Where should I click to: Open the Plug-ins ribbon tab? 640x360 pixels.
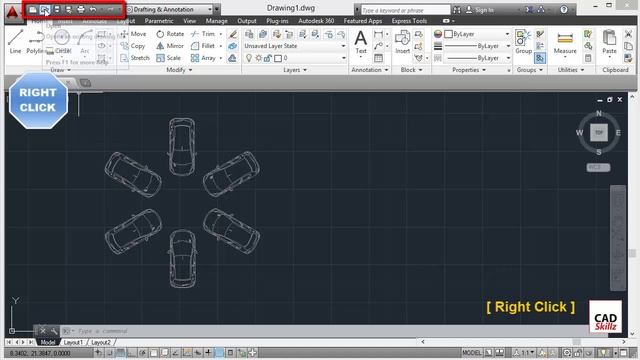pyautogui.click(x=277, y=21)
